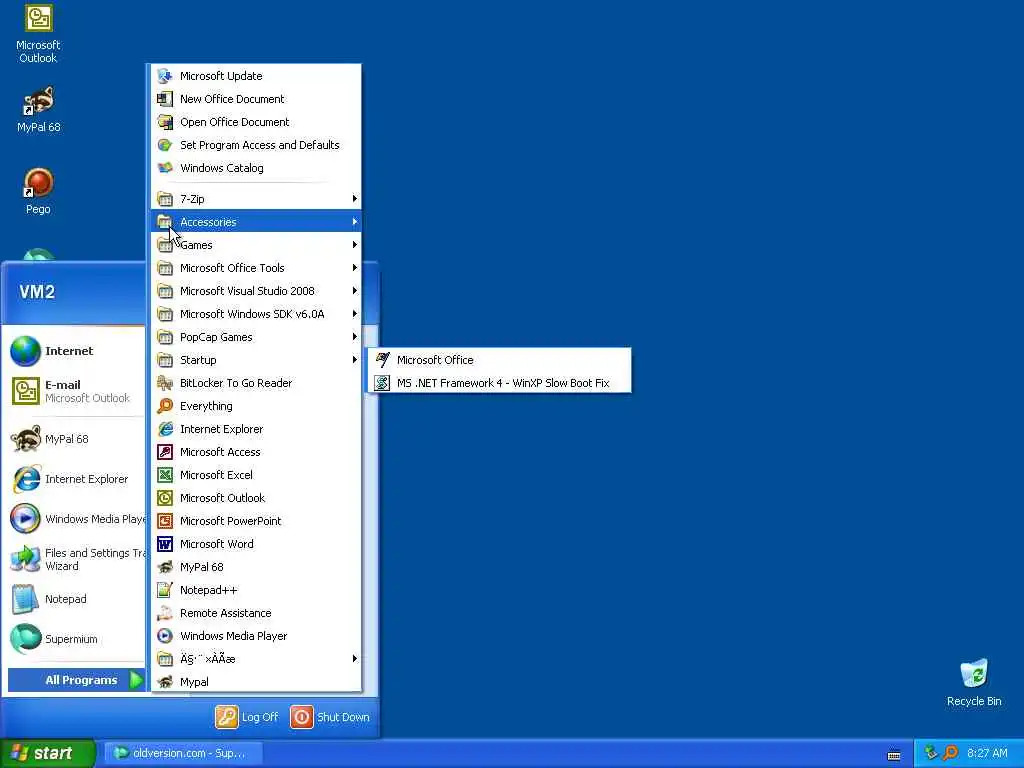This screenshot has width=1024, height=768.
Task: Select Microsoft Office in the Startup submenu
Action: pos(500,360)
